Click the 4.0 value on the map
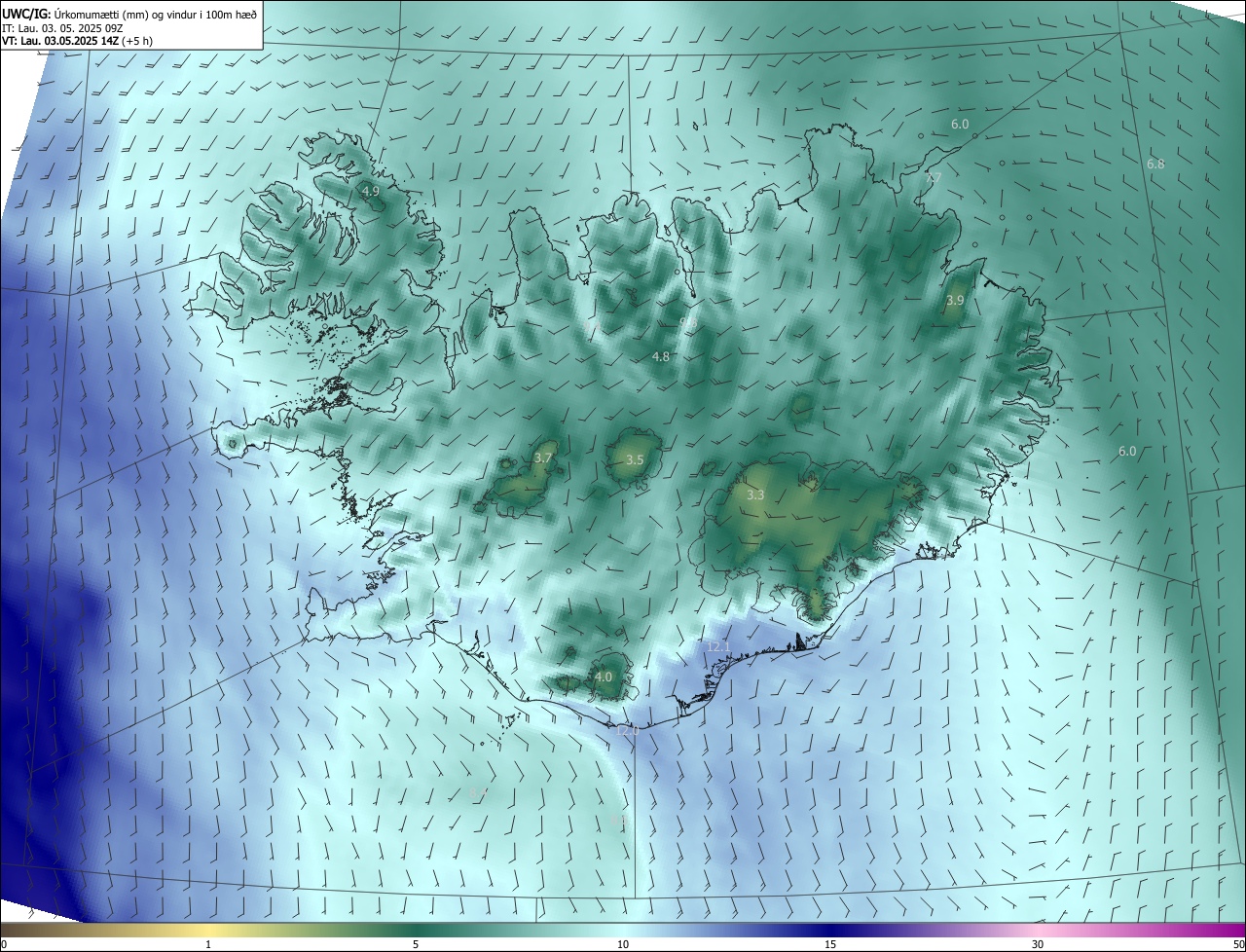The height and width of the screenshot is (952, 1246). point(604,677)
